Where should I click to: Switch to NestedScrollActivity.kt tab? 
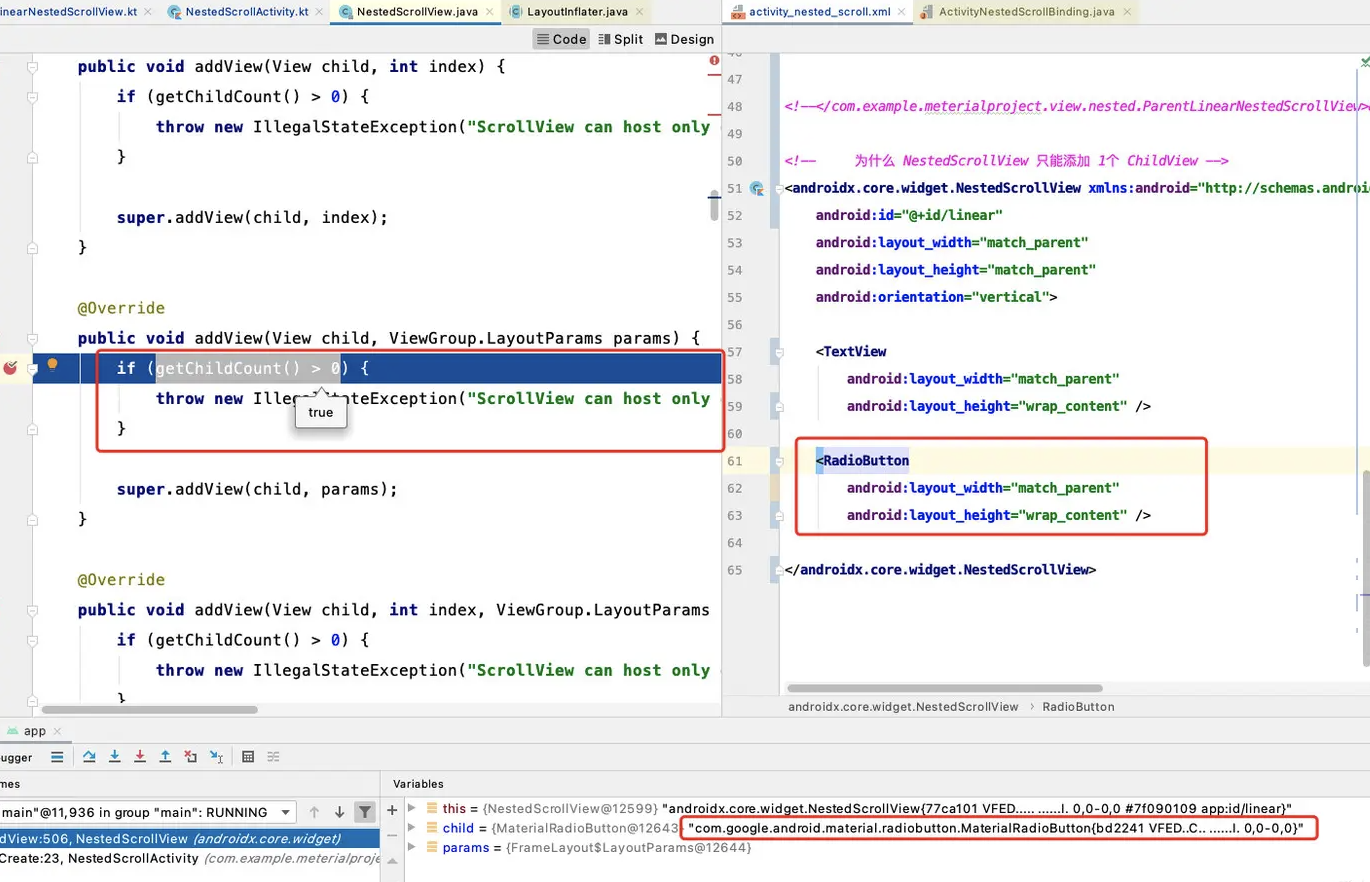245,12
